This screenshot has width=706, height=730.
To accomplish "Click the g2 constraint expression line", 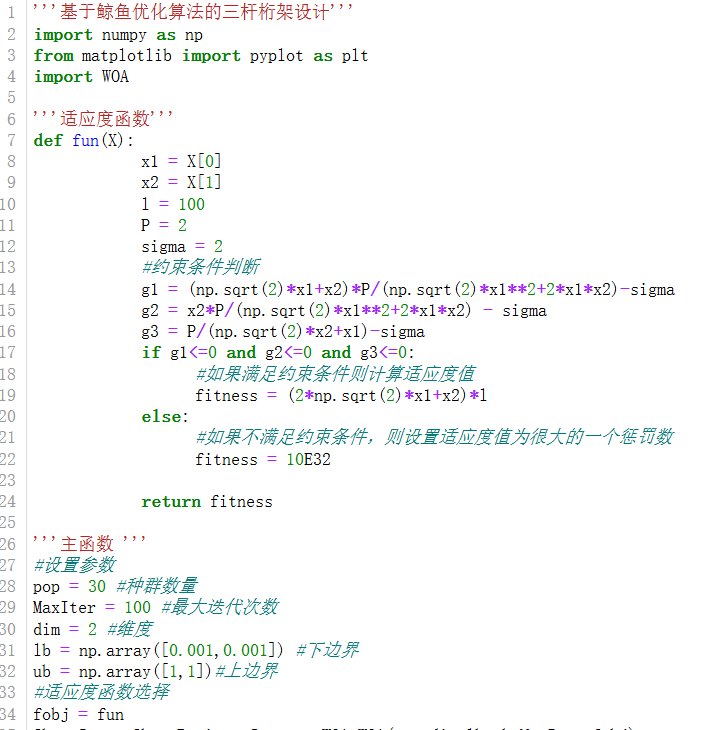I will [x=344, y=311].
